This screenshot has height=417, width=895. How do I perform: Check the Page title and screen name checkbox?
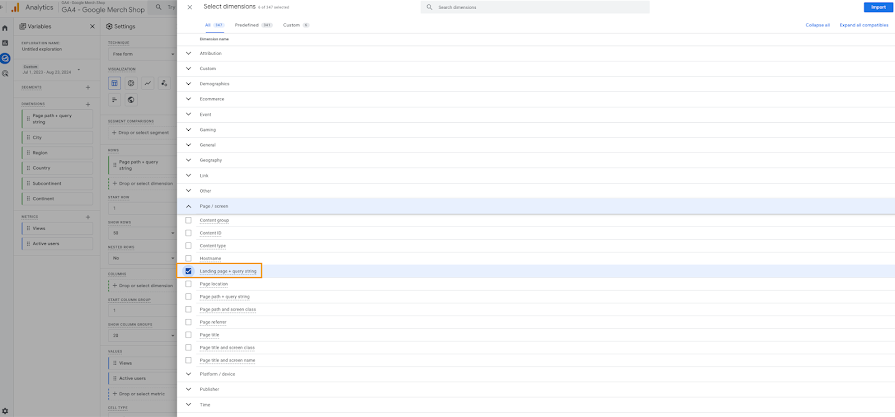pyautogui.click(x=188, y=360)
